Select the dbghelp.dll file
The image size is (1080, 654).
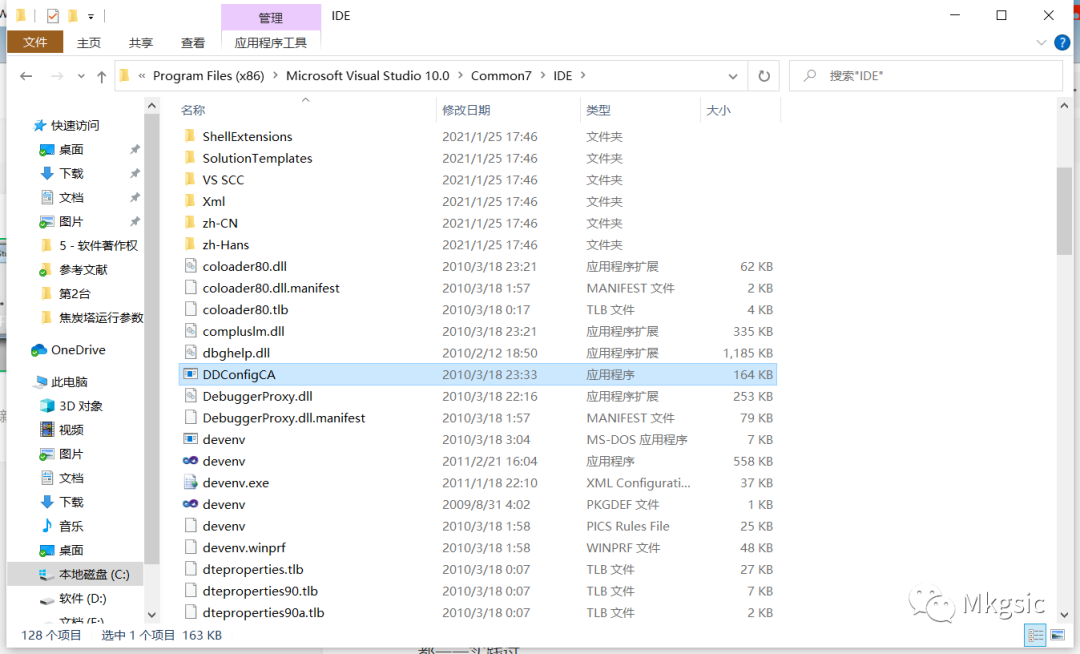click(236, 353)
